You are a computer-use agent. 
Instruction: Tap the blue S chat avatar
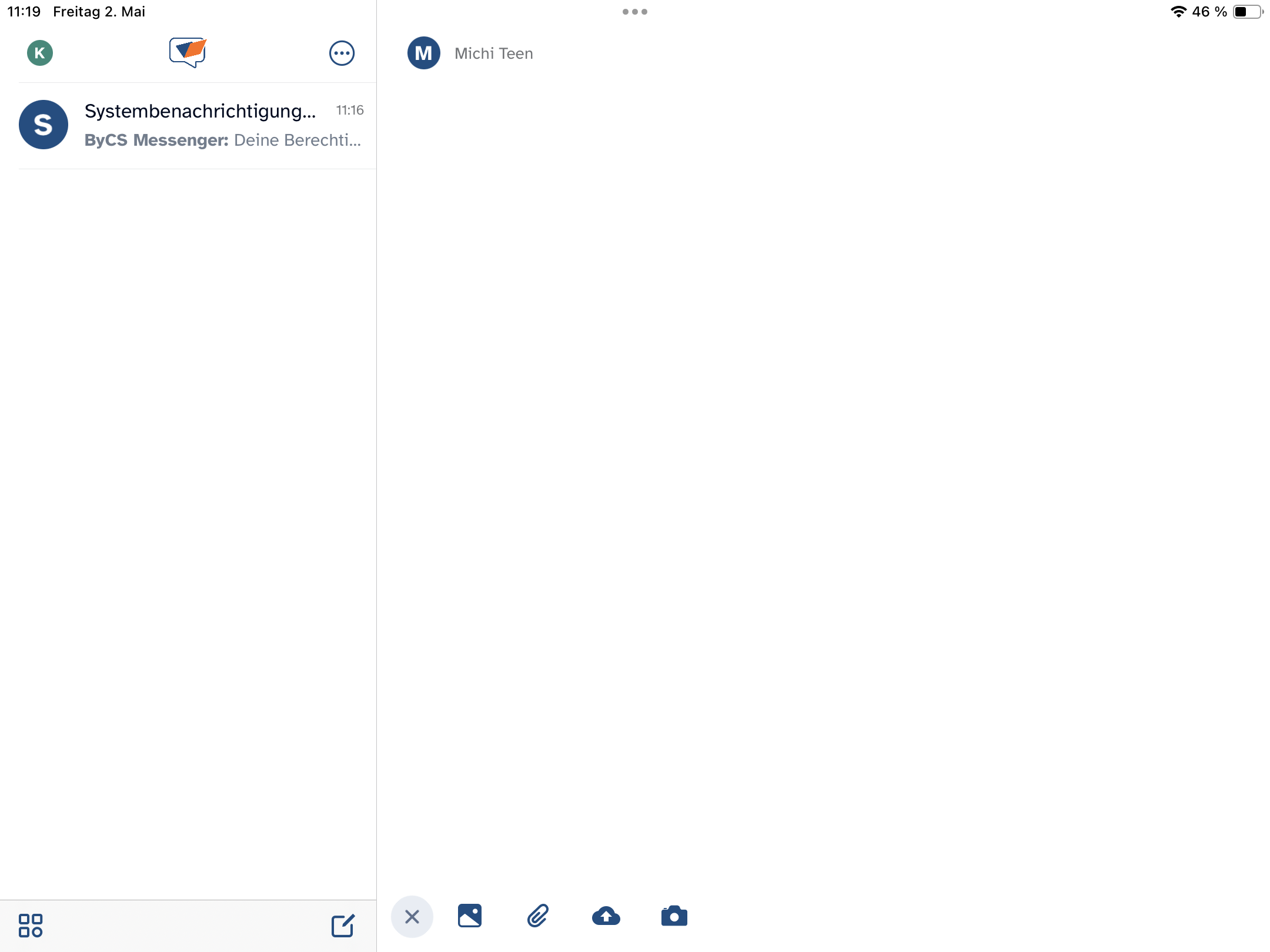[x=44, y=125]
